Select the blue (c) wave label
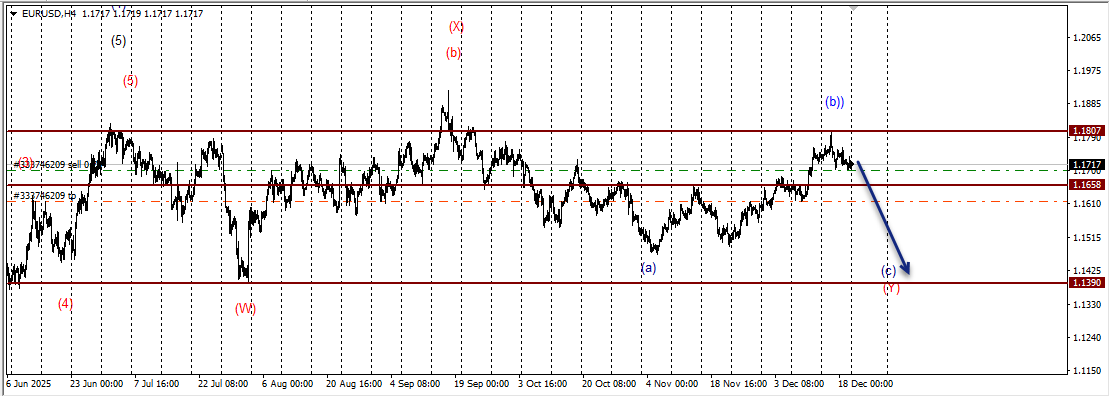The image size is (1110, 396). [888, 271]
